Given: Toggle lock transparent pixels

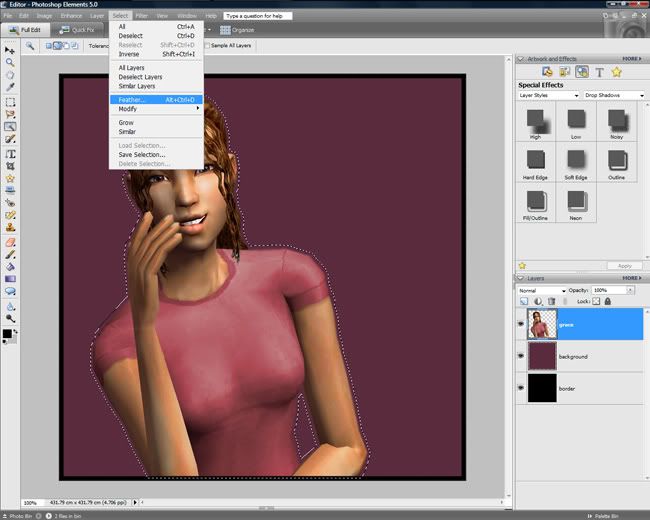Looking at the screenshot, I should [x=596, y=301].
